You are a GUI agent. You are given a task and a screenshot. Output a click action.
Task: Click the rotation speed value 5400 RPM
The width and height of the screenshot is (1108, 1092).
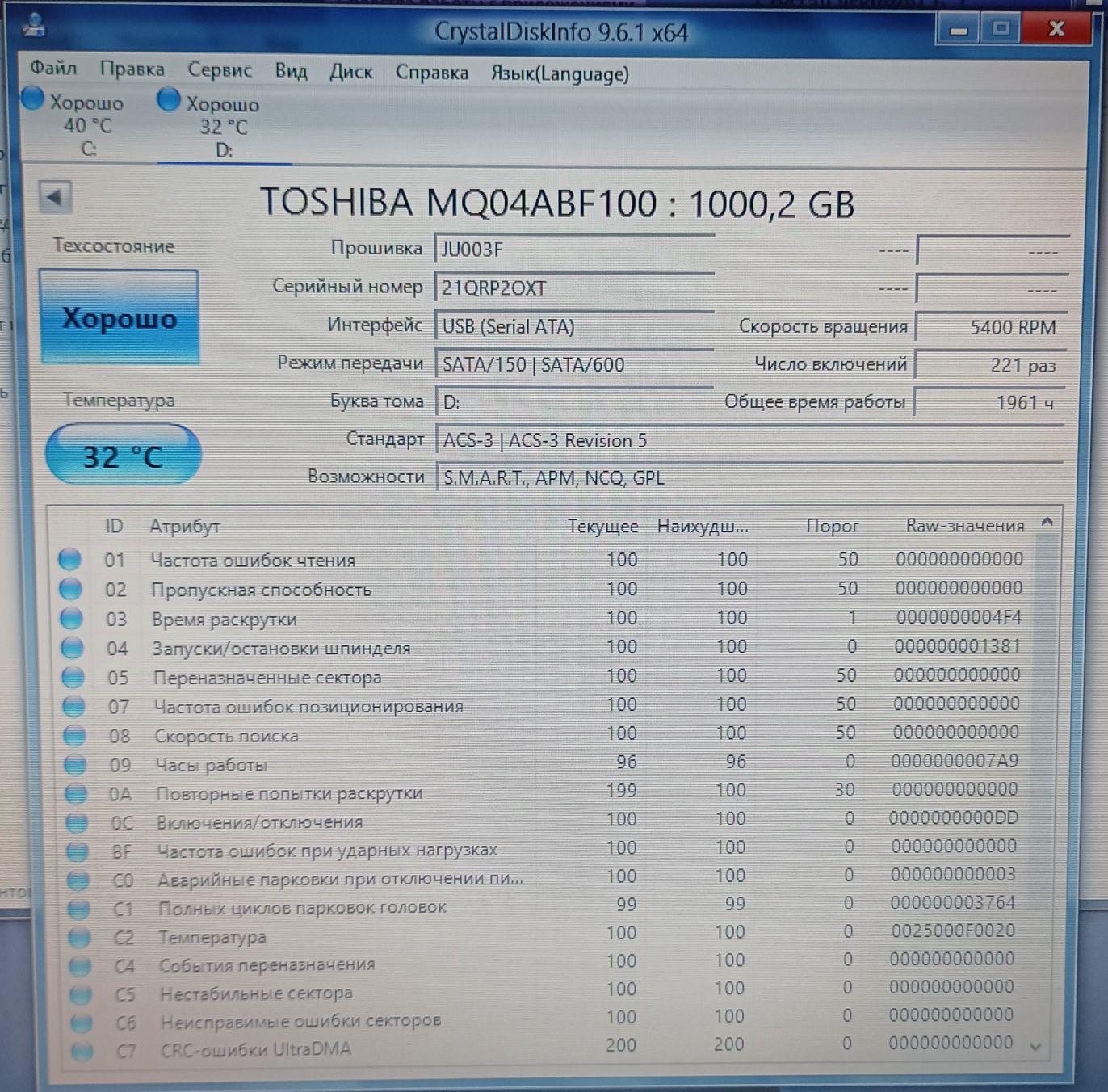click(991, 327)
